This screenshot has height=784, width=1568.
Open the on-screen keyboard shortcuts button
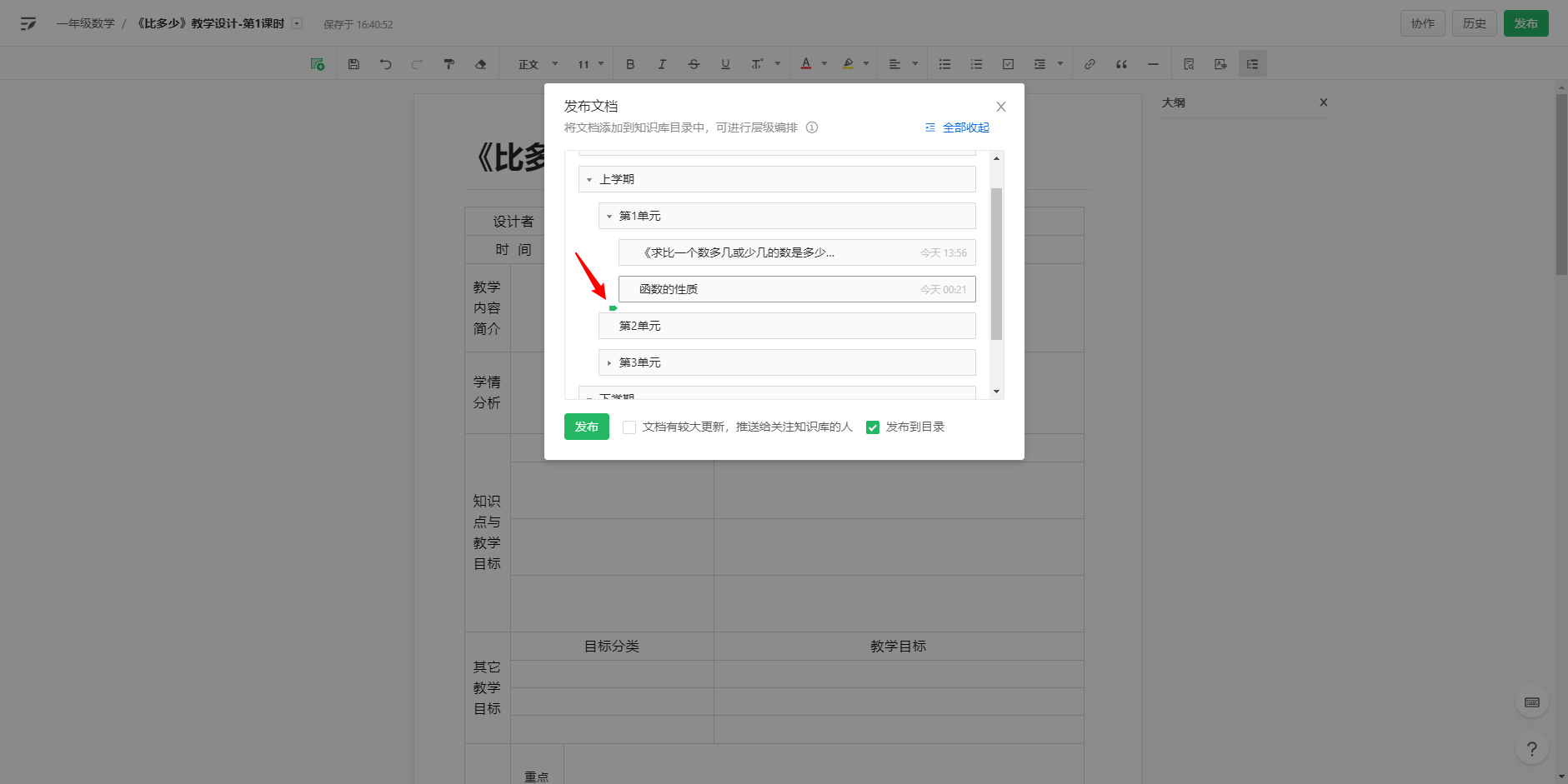pyautogui.click(x=1532, y=702)
